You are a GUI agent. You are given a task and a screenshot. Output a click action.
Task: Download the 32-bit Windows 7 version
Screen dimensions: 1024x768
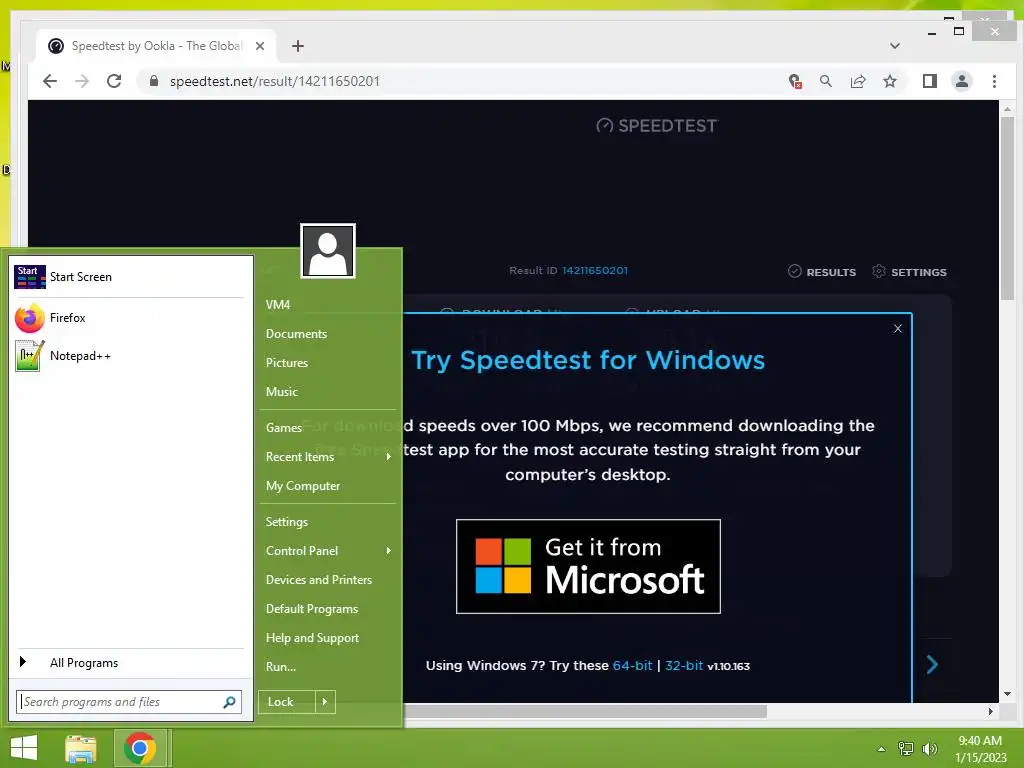point(684,665)
